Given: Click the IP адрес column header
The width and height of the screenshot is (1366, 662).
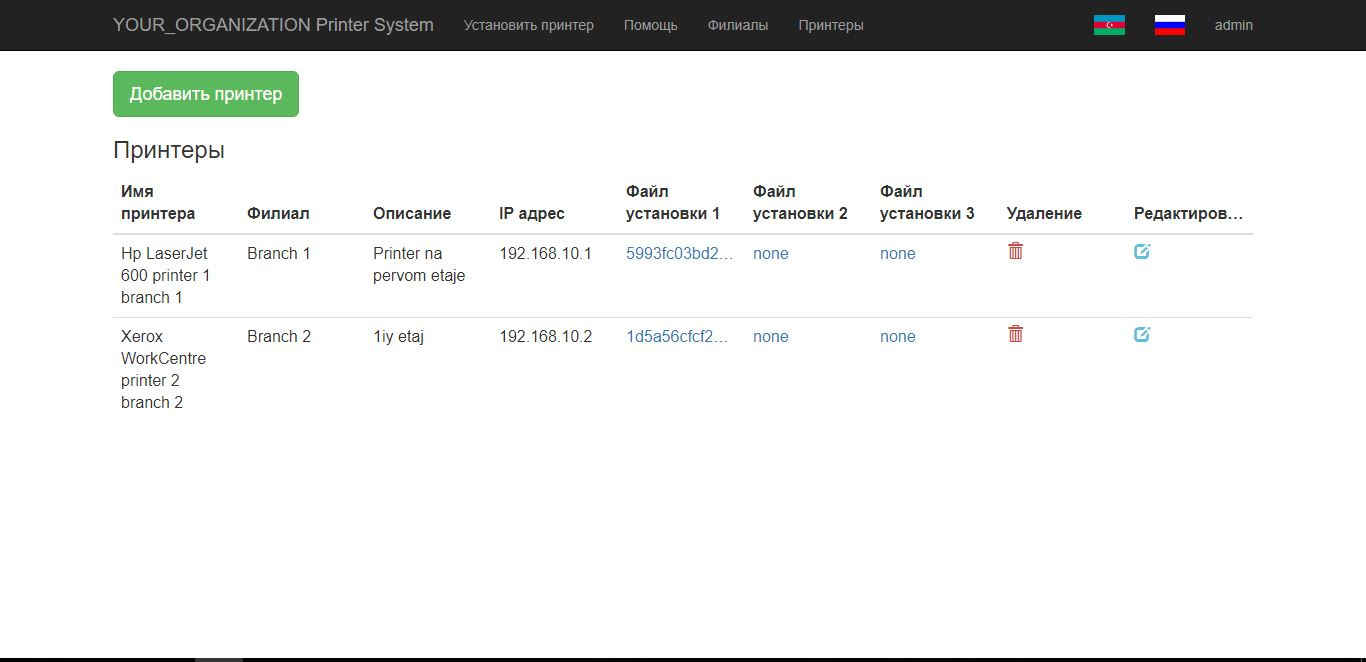Looking at the screenshot, I should click(532, 213).
